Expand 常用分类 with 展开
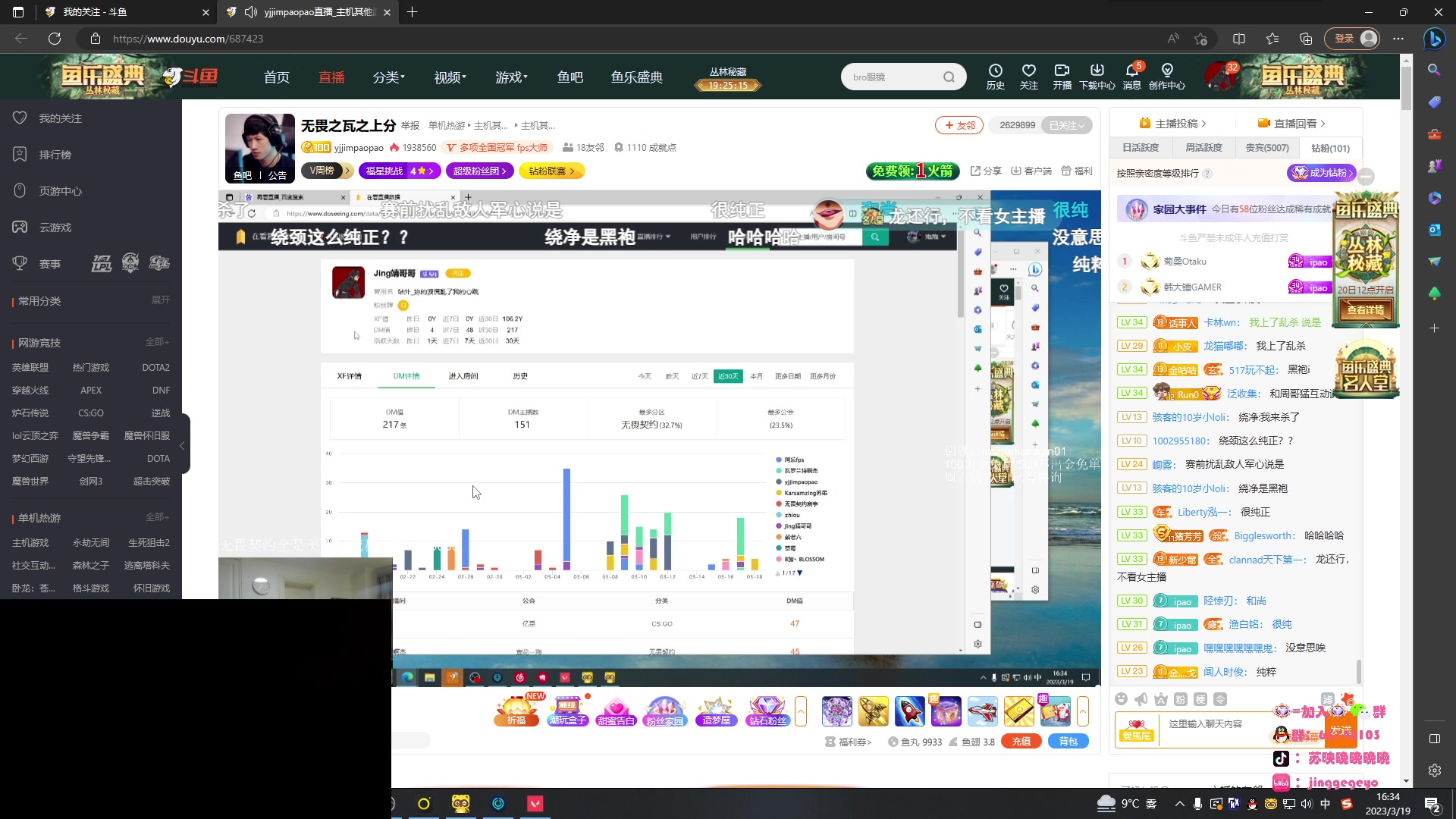Image resolution: width=1456 pixels, height=819 pixels. (160, 300)
